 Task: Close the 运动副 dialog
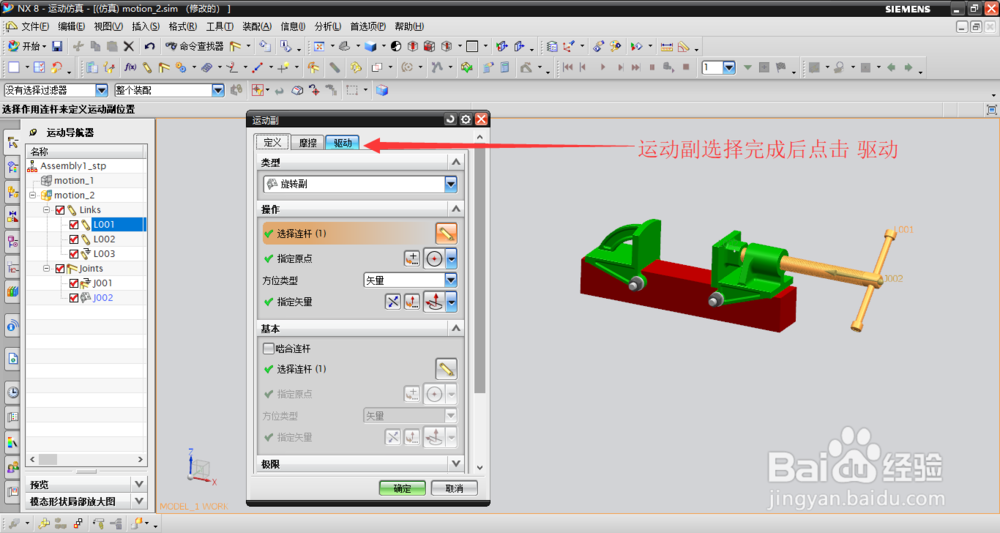(x=482, y=119)
